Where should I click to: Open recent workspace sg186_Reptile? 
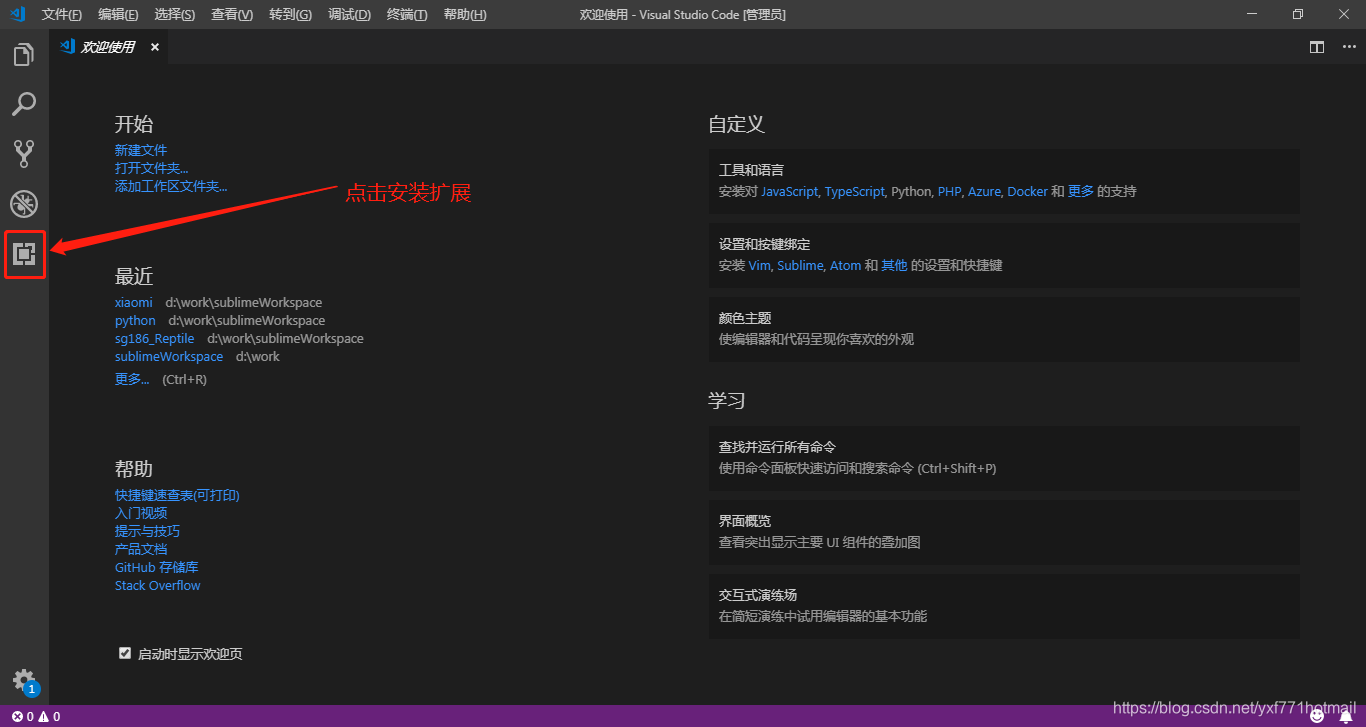pos(155,338)
